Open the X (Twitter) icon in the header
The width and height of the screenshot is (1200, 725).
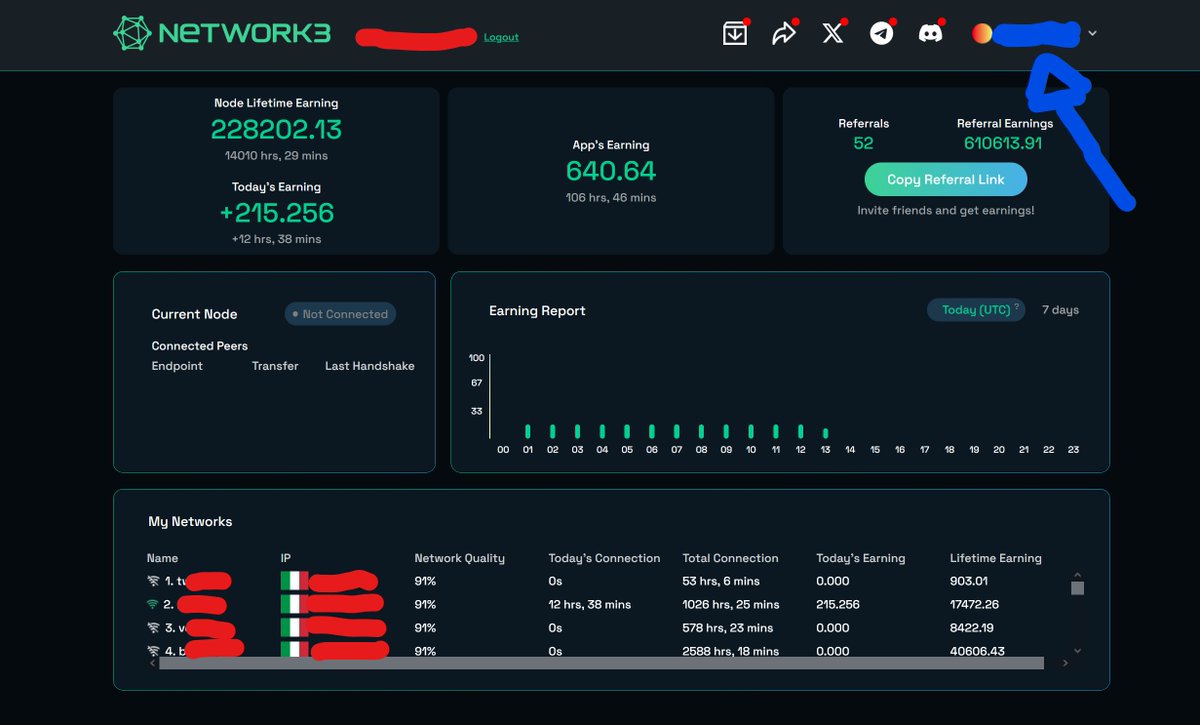pos(832,33)
